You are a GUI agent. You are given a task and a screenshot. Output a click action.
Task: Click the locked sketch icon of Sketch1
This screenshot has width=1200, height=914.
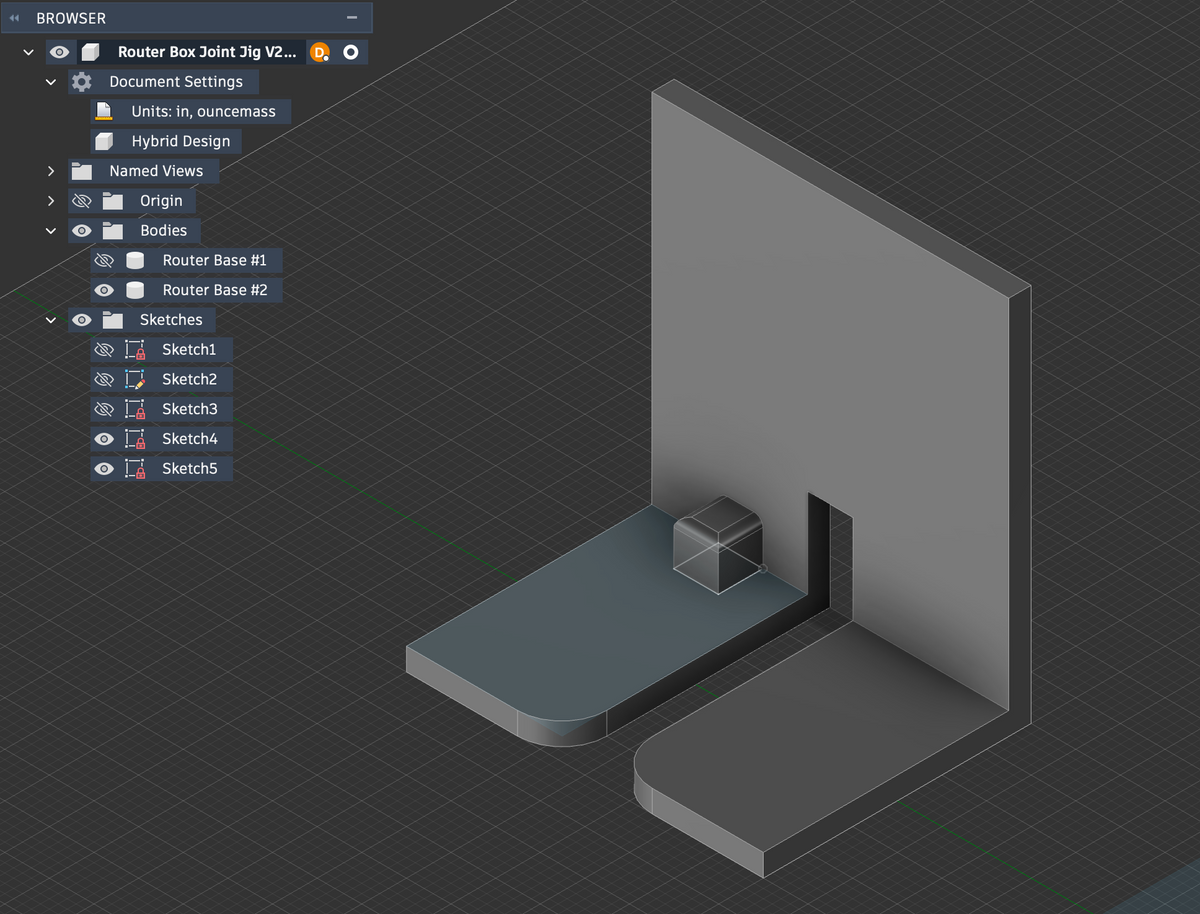pos(135,350)
